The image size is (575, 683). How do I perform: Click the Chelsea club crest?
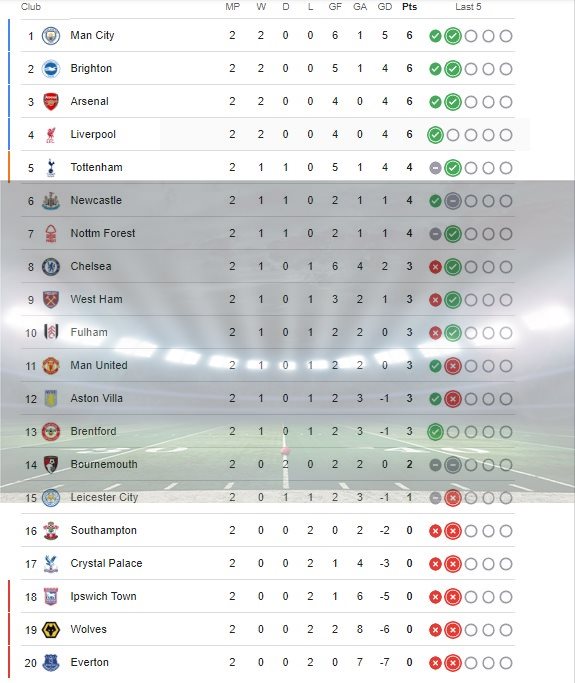(x=51, y=267)
